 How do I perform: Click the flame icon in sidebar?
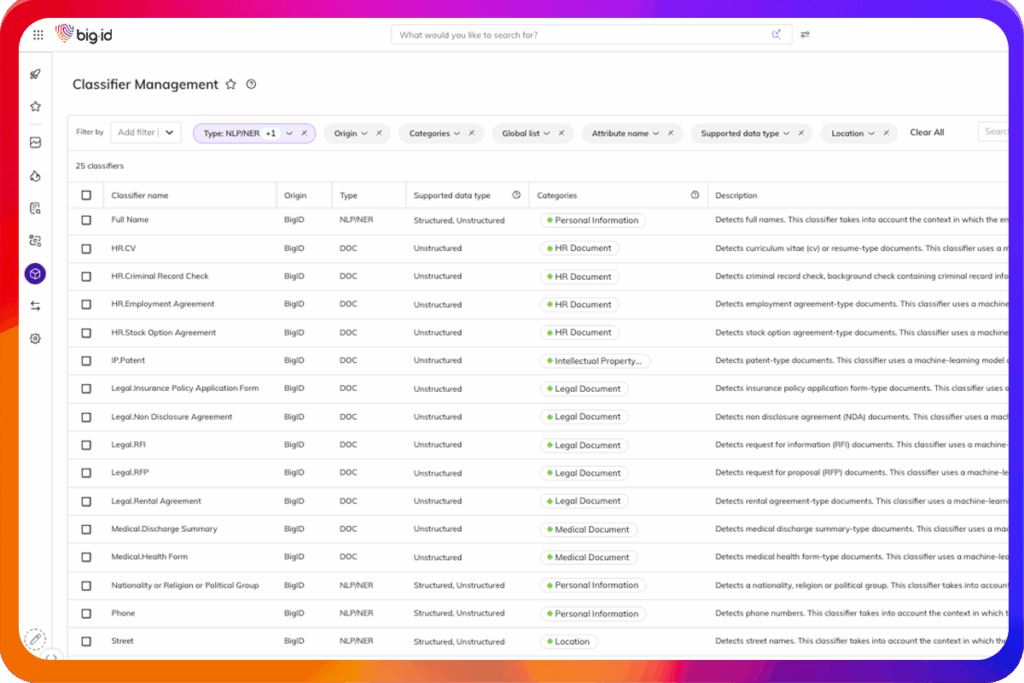pyautogui.click(x=35, y=176)
